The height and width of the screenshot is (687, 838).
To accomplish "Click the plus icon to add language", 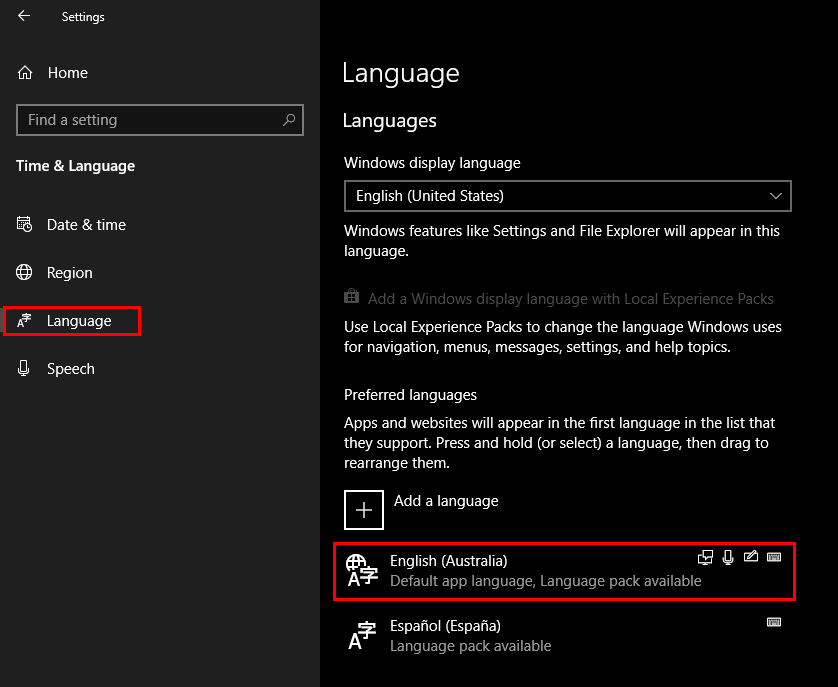I will pos(364,510).
